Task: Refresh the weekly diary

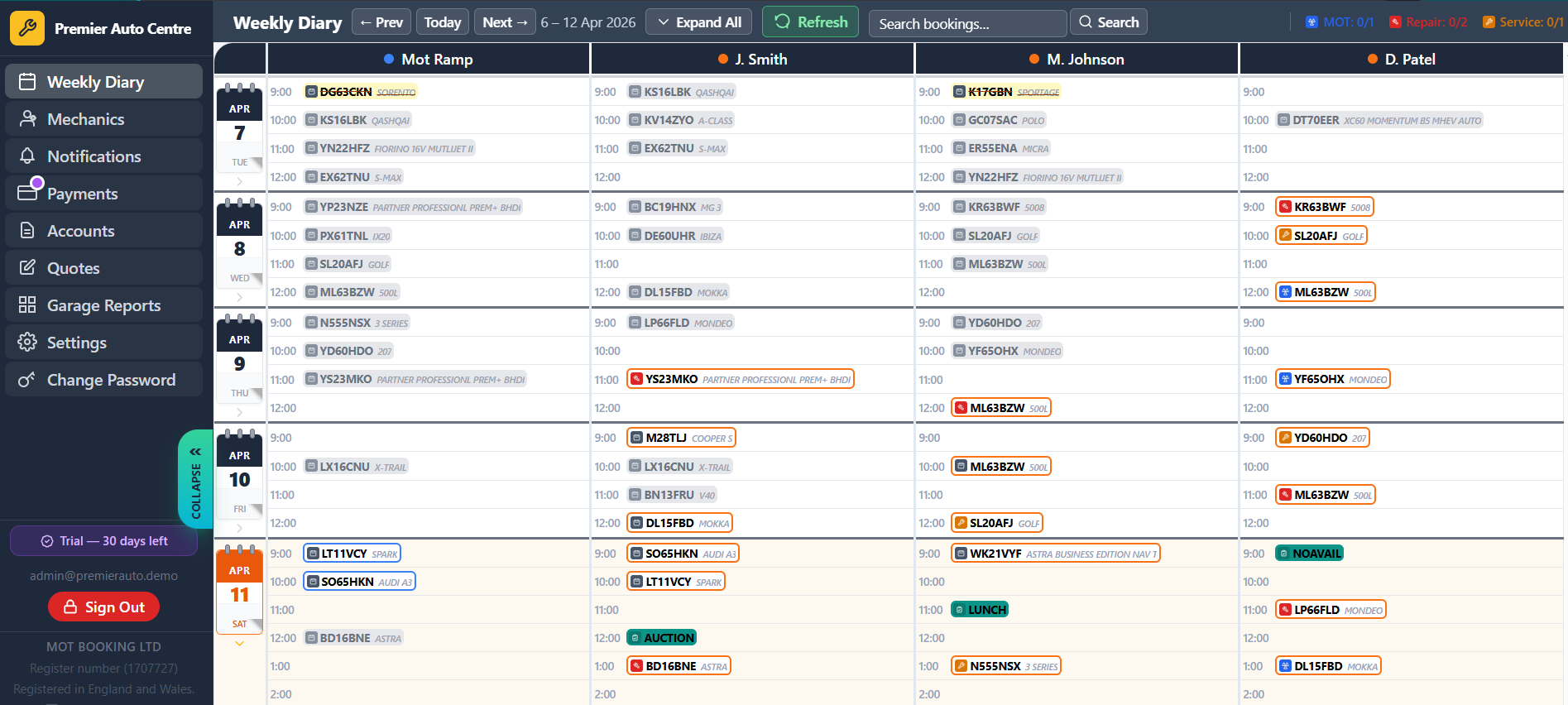Action: point(810,22)
